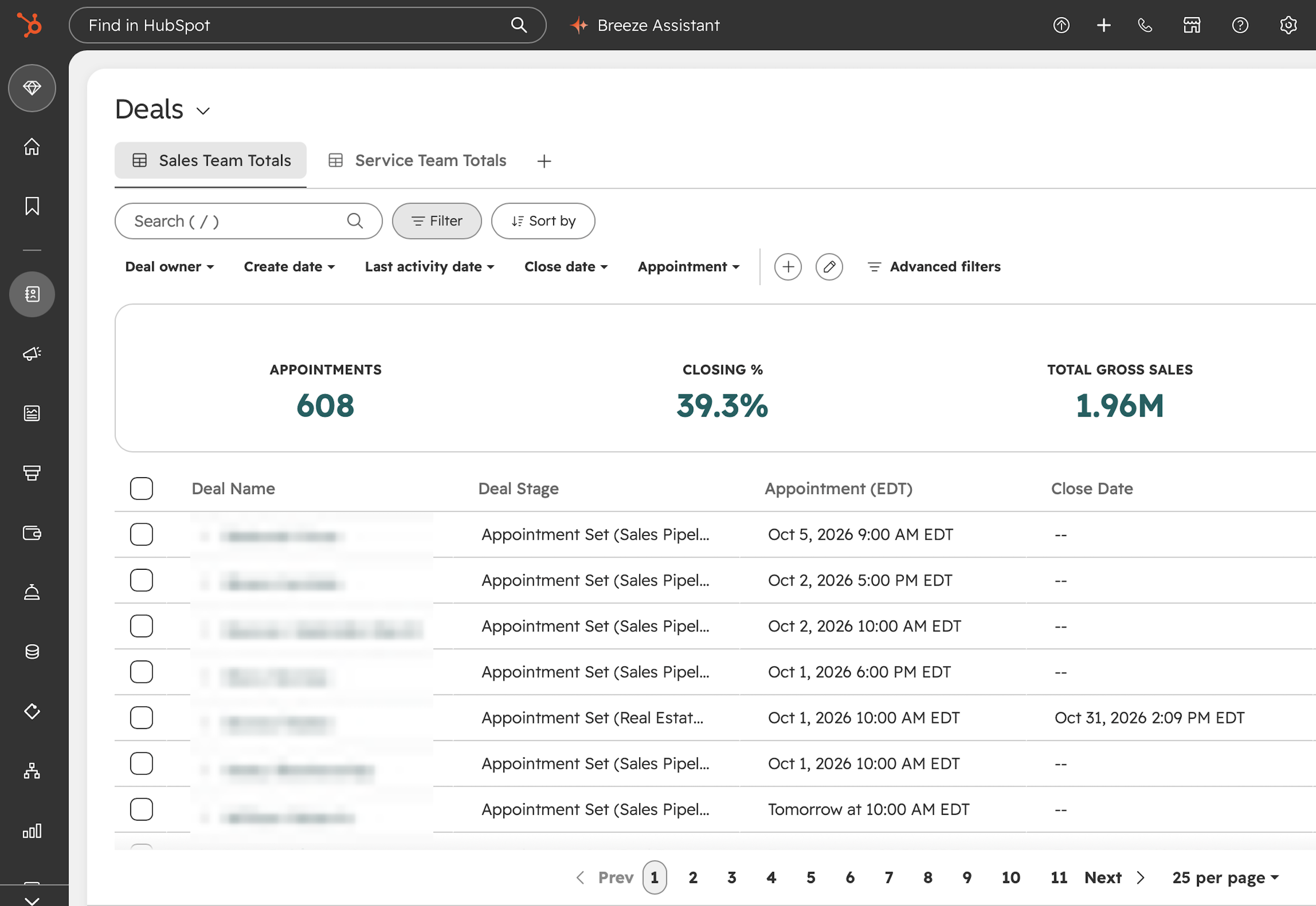Click the Filter button
The height and width of the screenshot is (906, 1316).
pos(437,221)
